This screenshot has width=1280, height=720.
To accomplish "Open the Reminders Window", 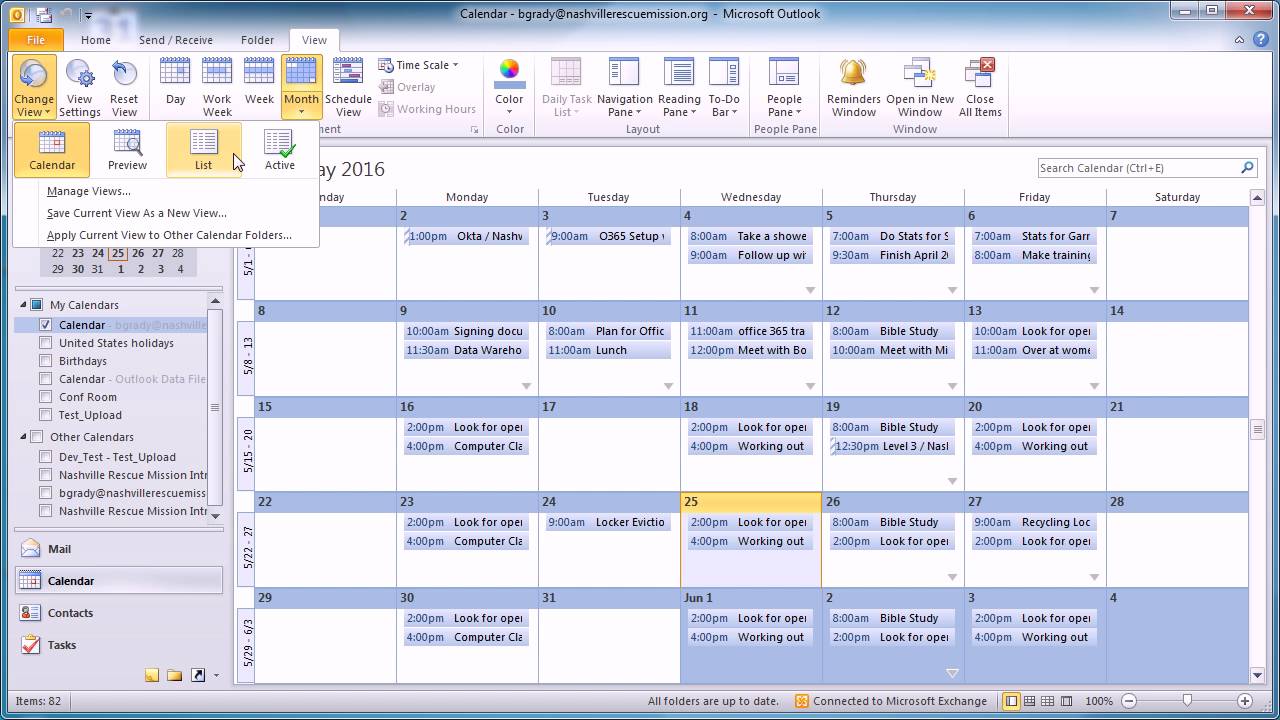I will click(853, 88).
